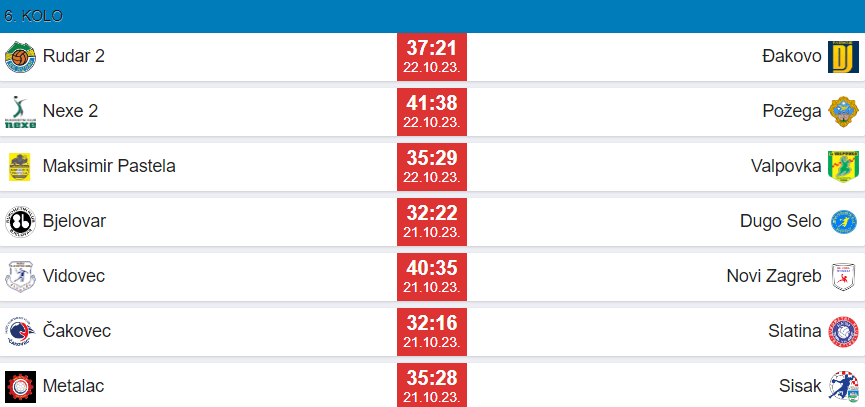Open the 41:38 match score box

click(432, 111)
